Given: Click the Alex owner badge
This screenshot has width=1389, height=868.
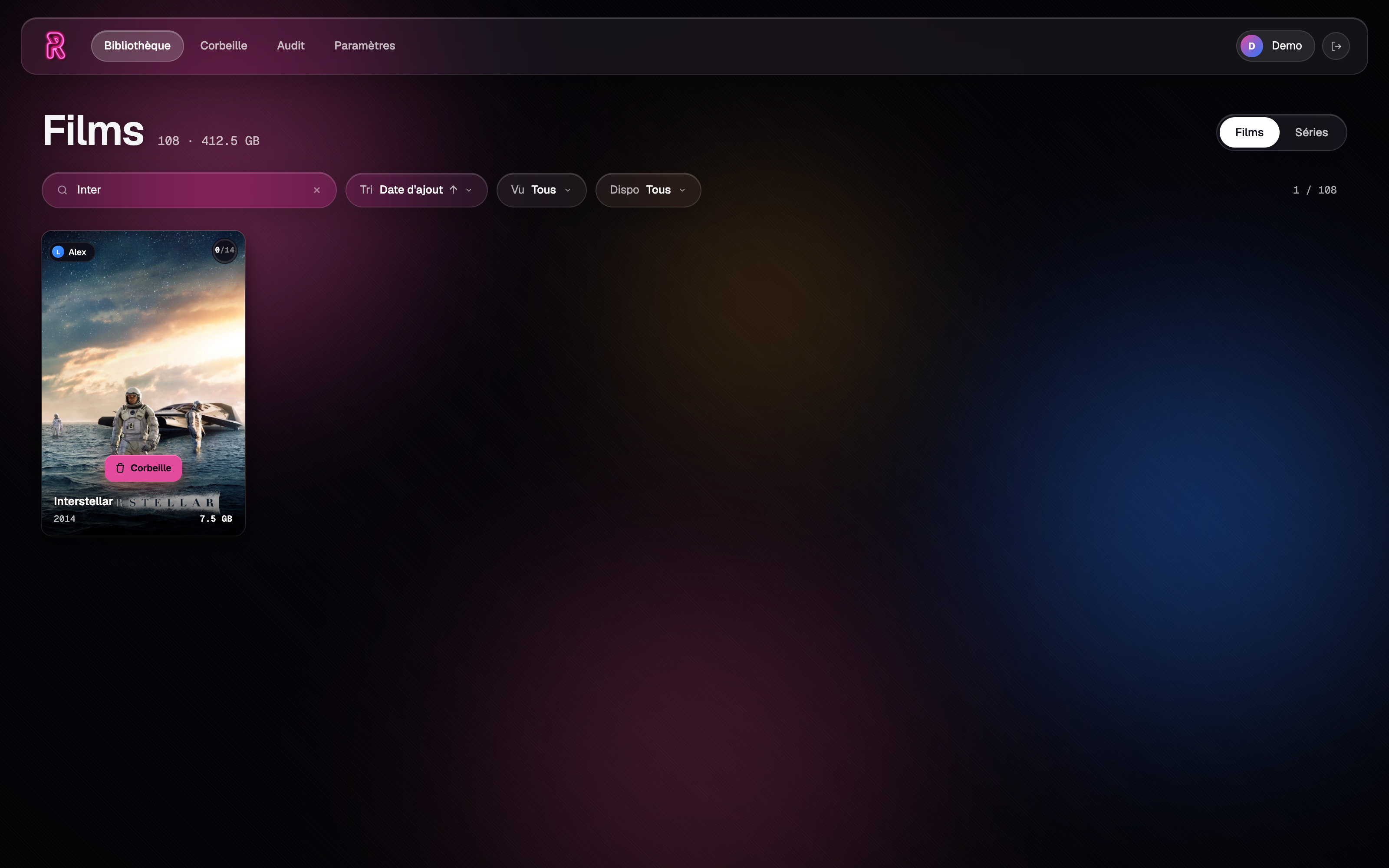Looking at the screenshot, I should (x=72, y=252).
